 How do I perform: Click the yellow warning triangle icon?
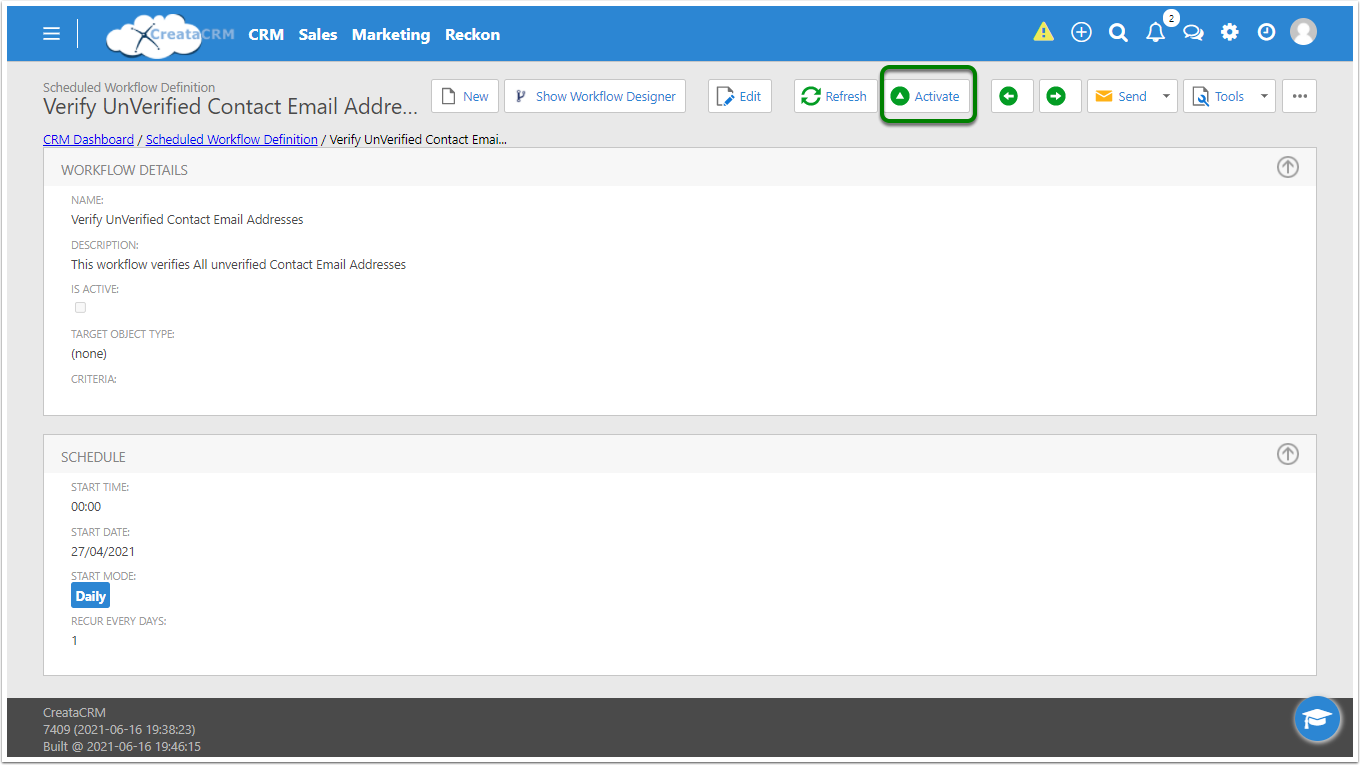pyautogui.click(x=1043, y=32)
